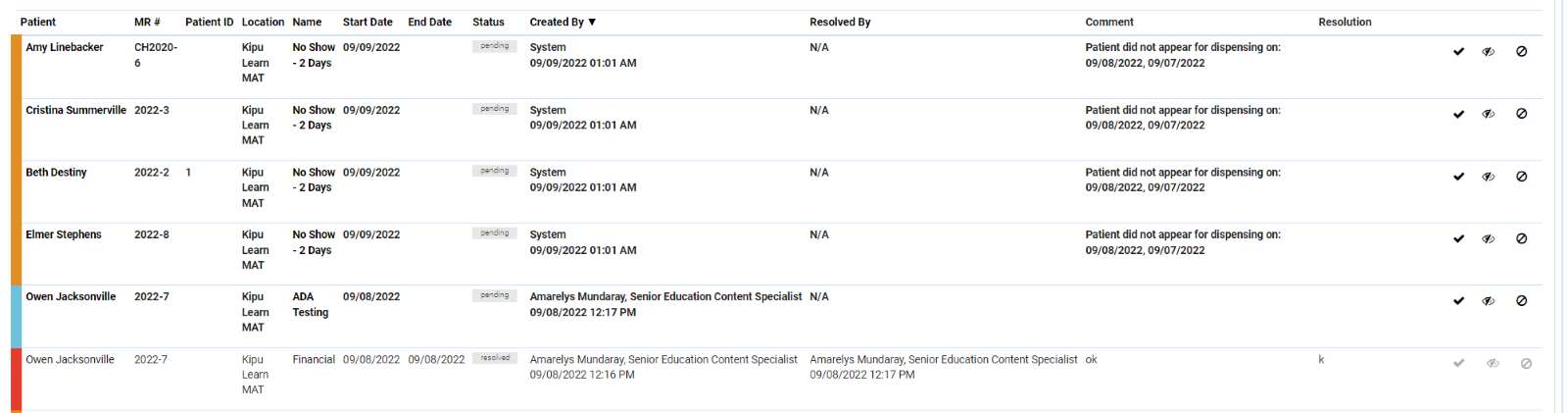
Task: Toggle the crossed-eye icon for Amy Linebacker
Action: 1488,52
